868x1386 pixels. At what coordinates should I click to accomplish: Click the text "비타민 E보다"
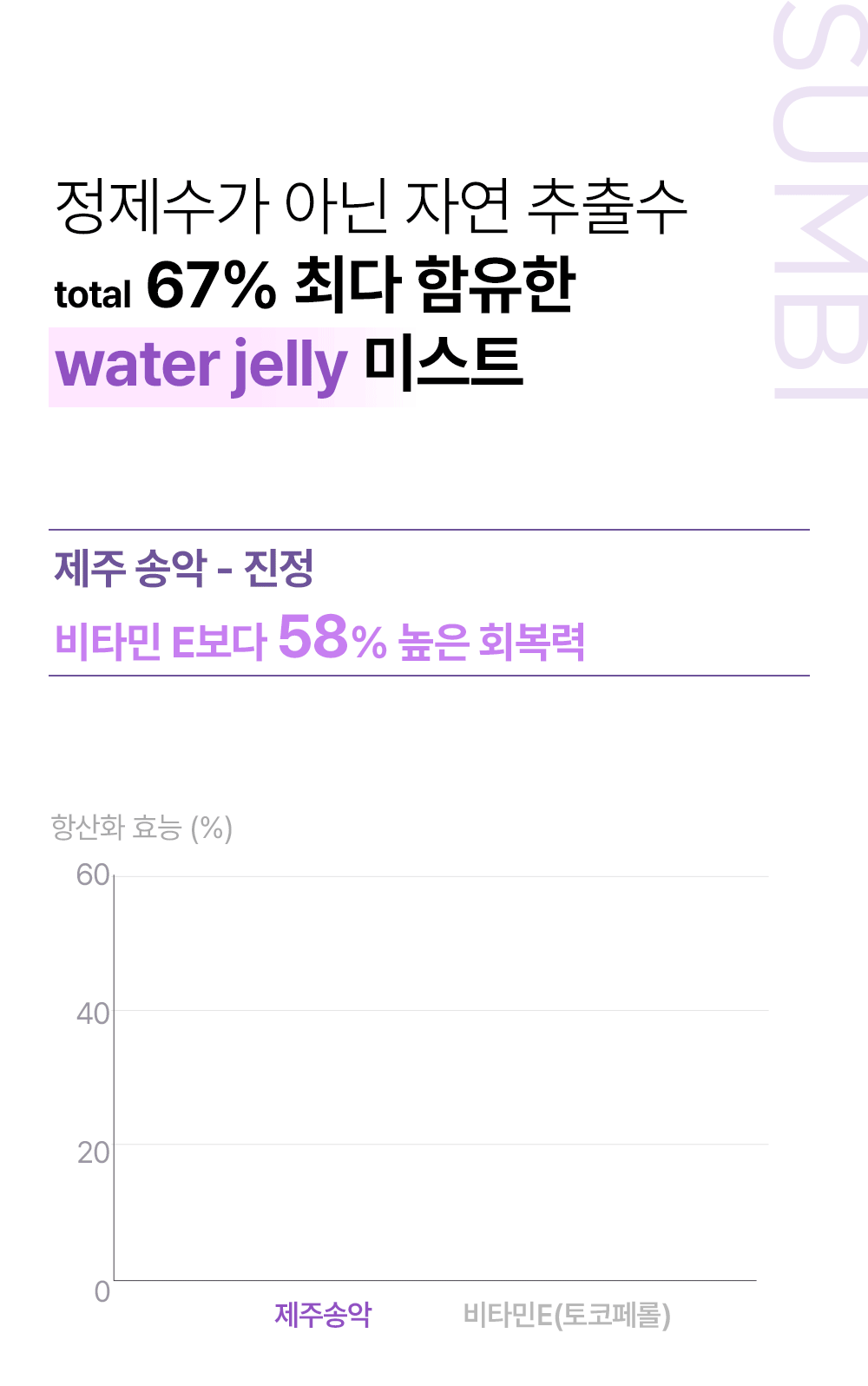click(x=160, y=642)
